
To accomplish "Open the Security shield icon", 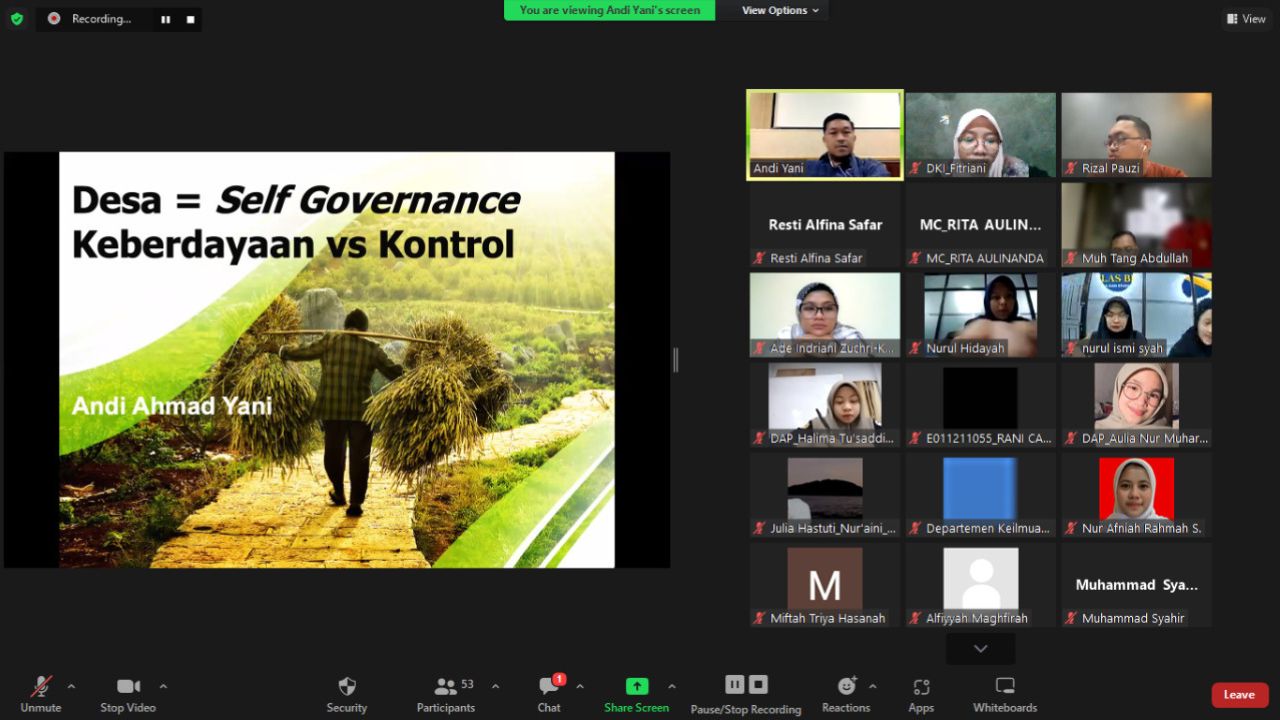I will [346, 687].
